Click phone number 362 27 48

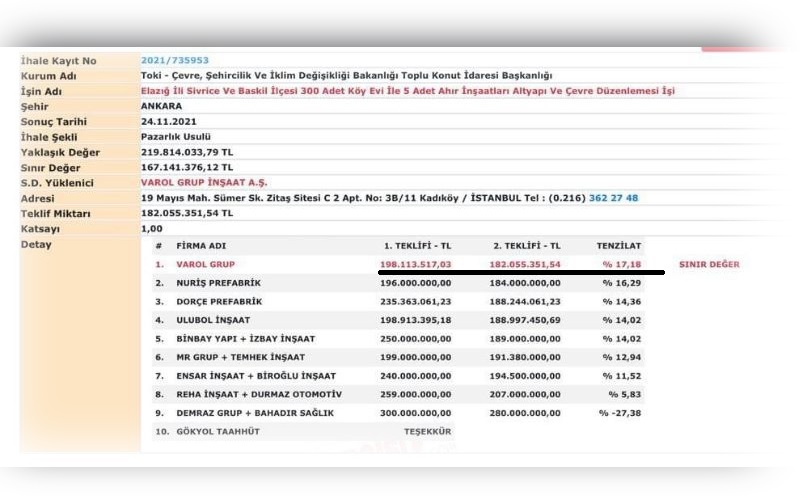(614, 198)
